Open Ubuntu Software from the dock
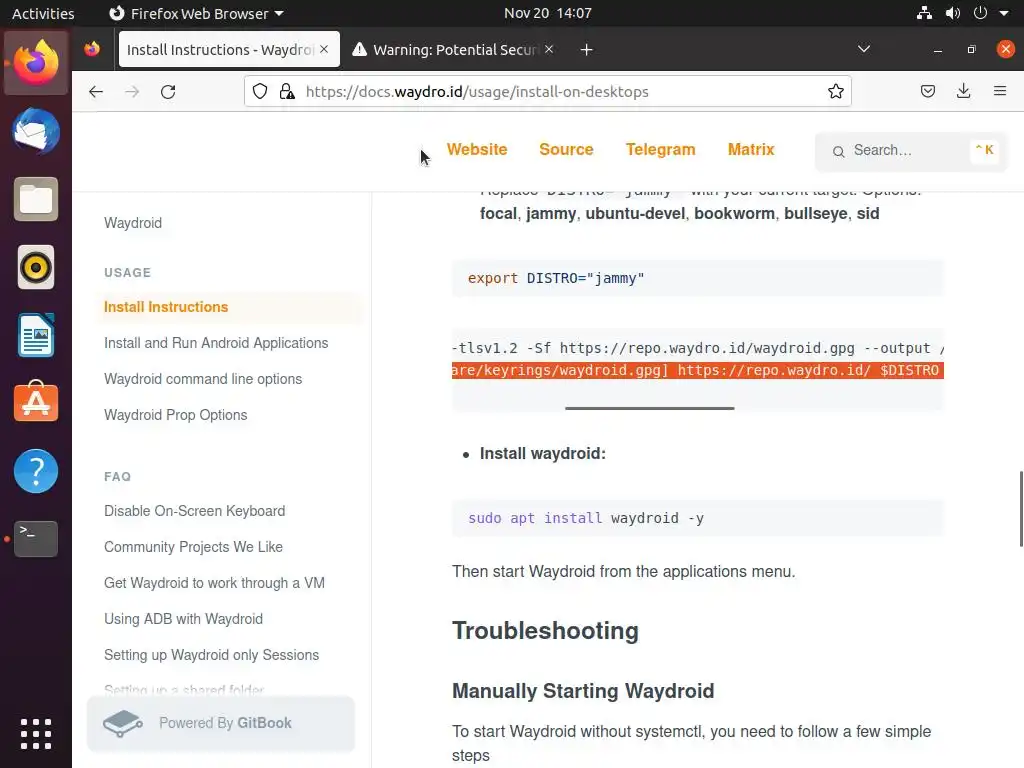1024x768 pixels. (36, 401)
